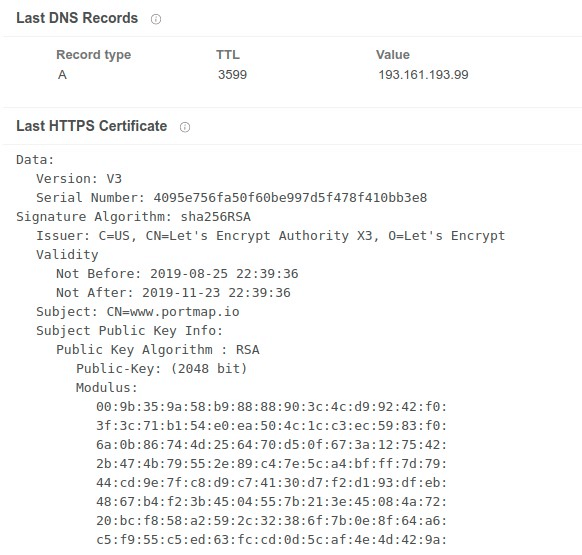Viewport: 582px width, 555px height.
Task: Click the Record type column header
Action: pos(94,55)
